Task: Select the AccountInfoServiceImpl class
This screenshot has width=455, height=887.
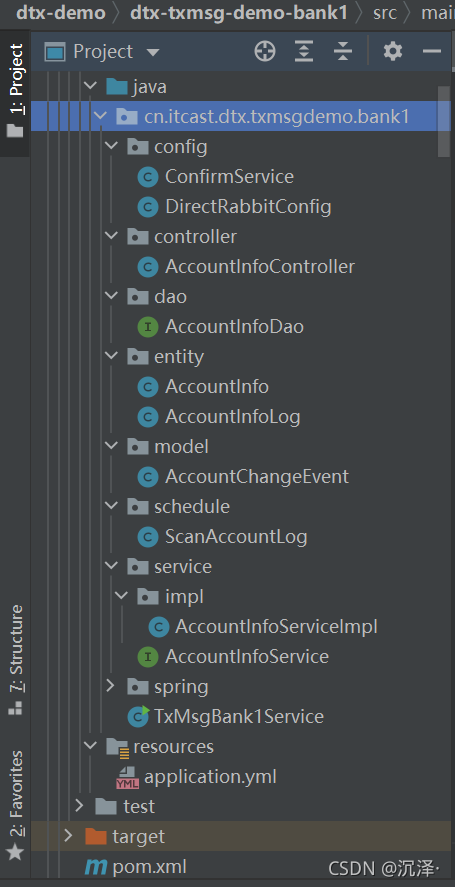Action: (276, 626)
